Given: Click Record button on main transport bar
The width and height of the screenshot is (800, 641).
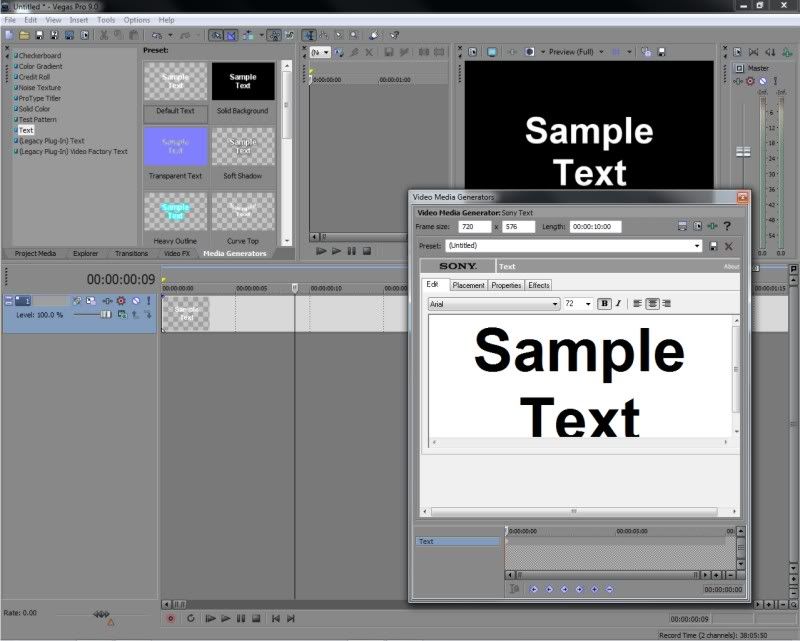Looking at the screenshot, I should click(171, 619).
